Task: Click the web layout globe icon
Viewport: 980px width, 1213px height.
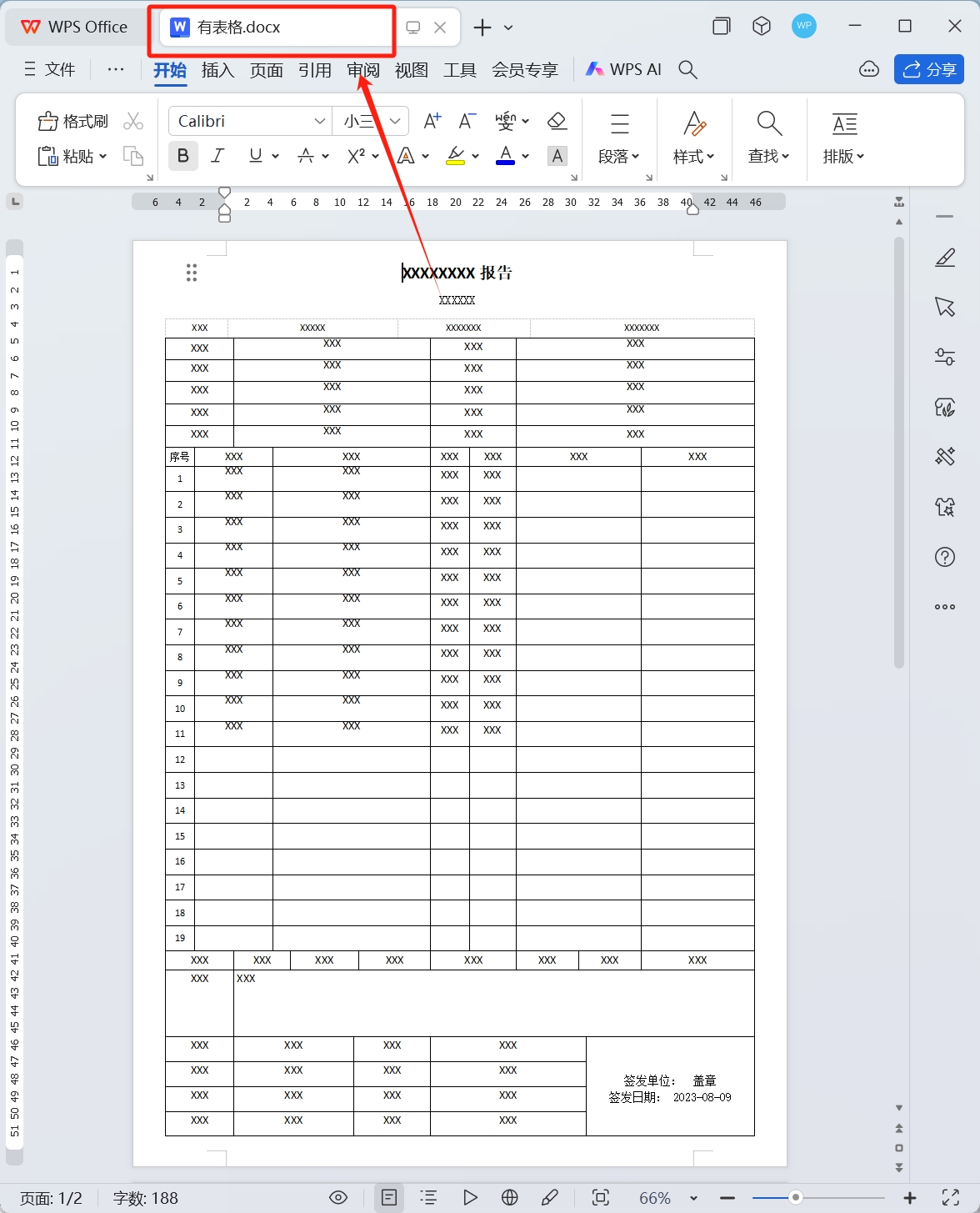Action: [x=510, y=1198]
